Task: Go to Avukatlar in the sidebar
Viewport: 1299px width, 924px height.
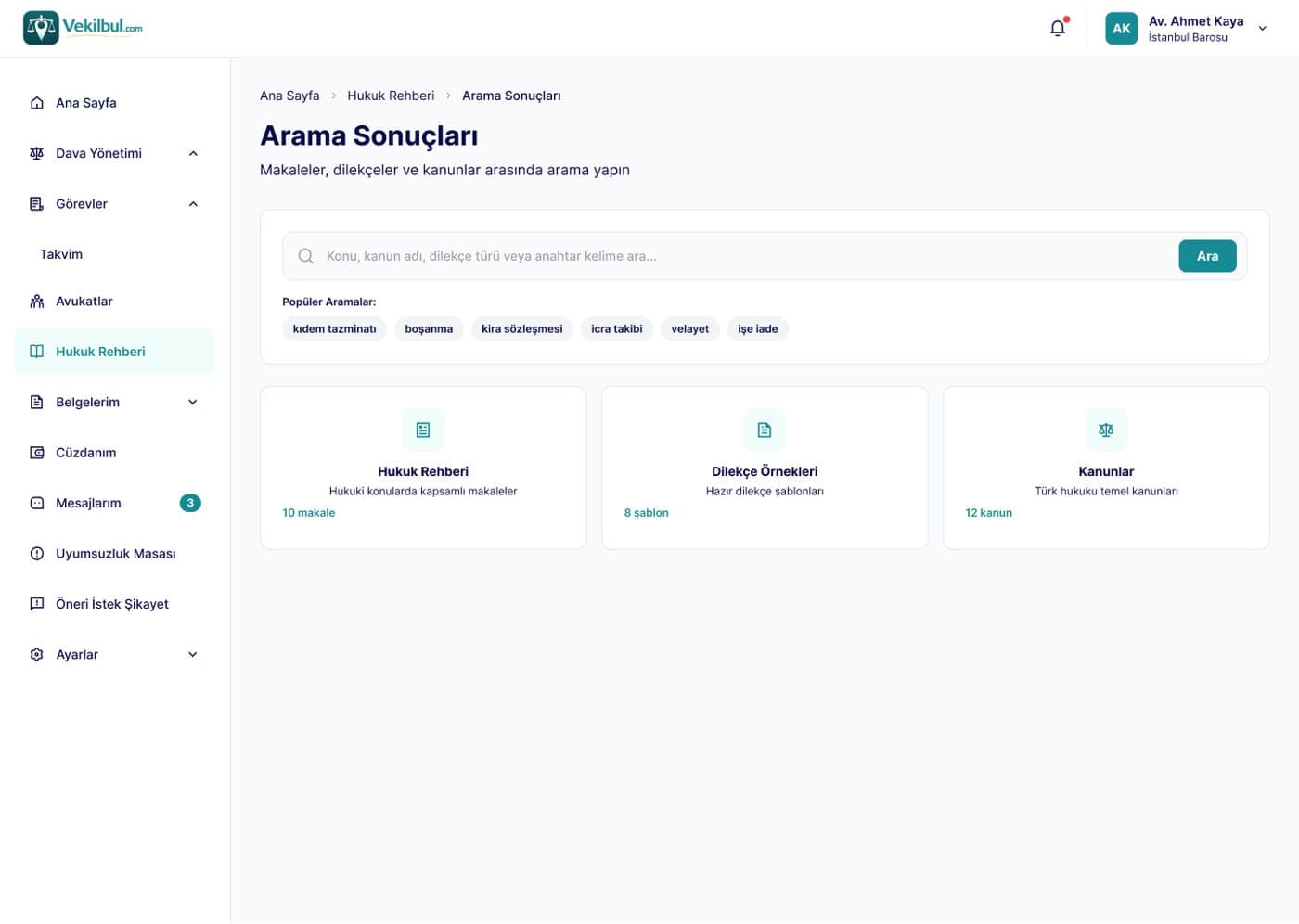Action: tap(115, 302)
